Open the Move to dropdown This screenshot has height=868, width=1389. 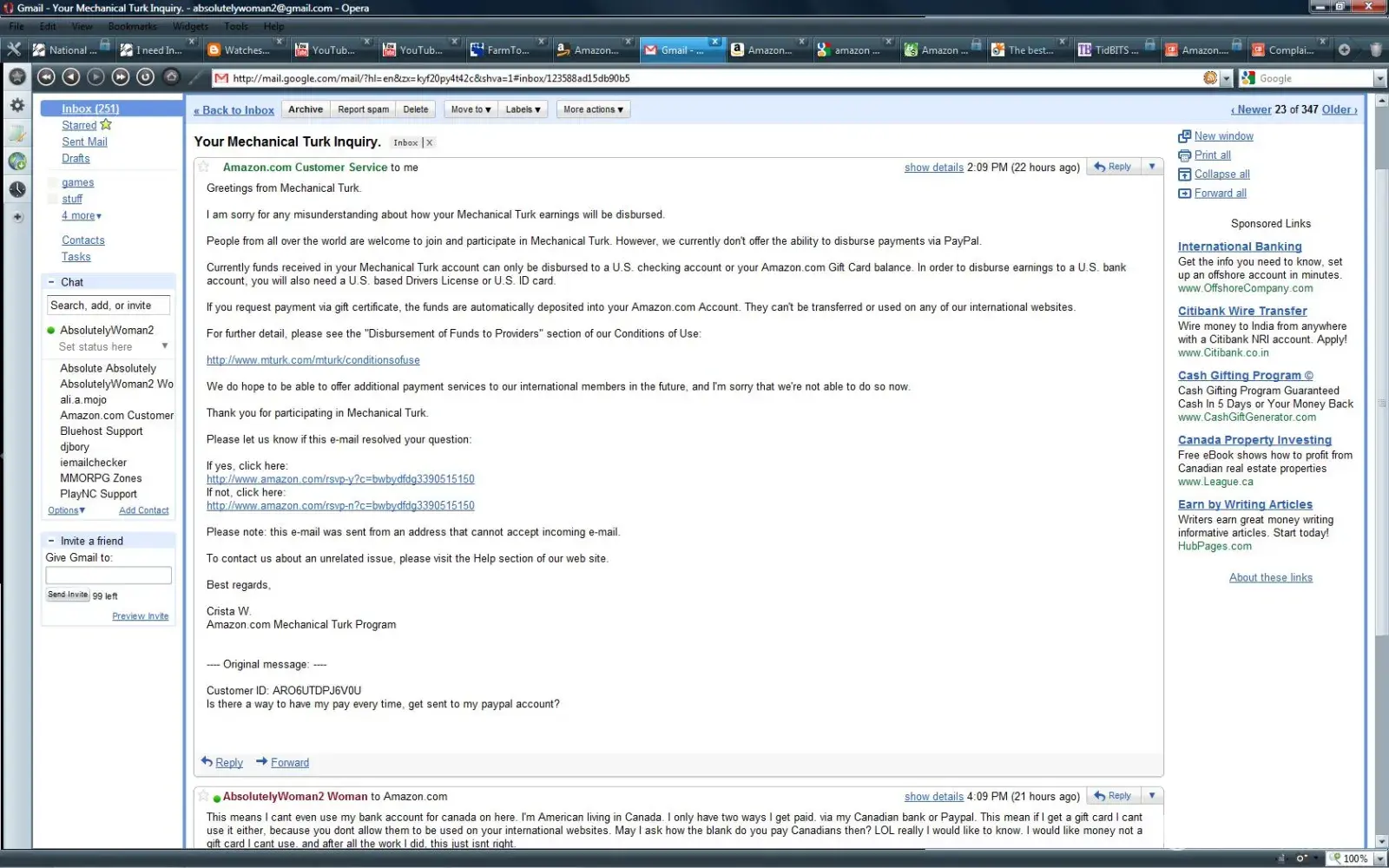[x=471, y=109]
